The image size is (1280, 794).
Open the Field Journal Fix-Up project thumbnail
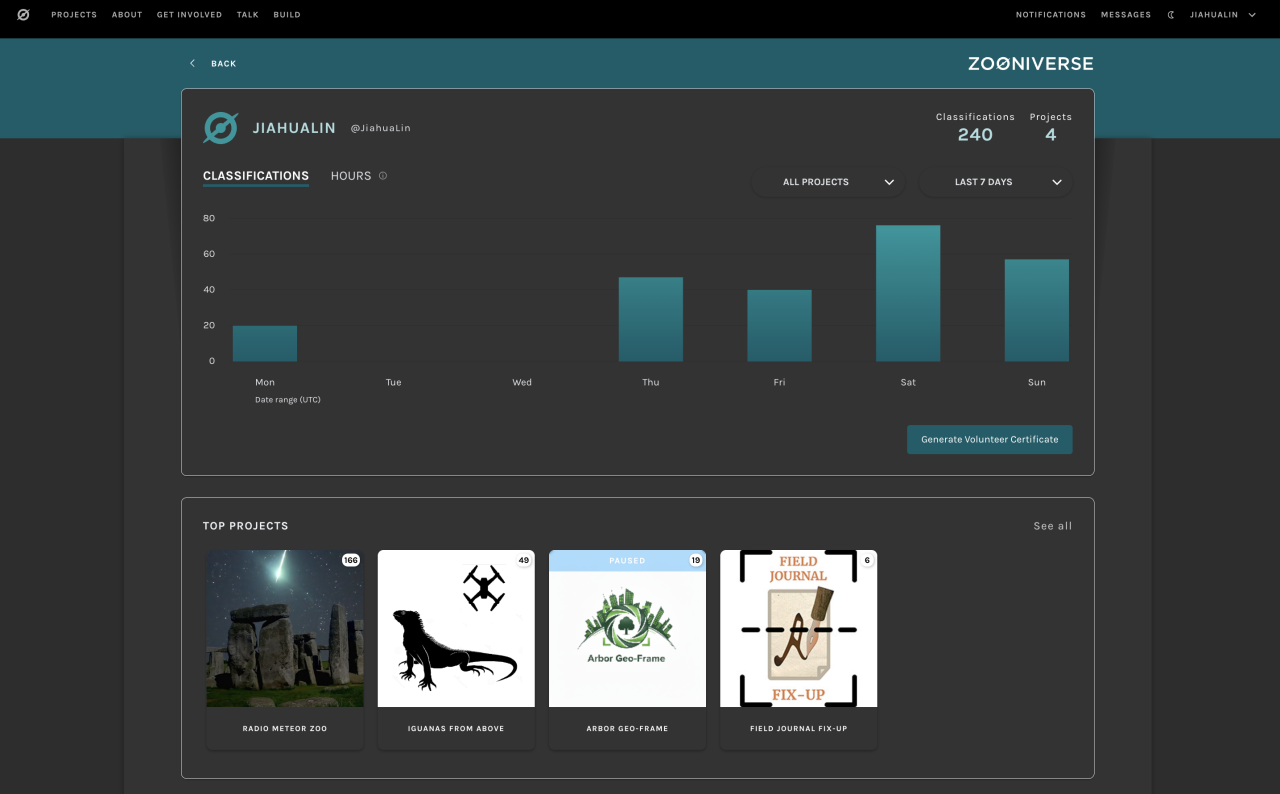pyautogui.click(x=798, y=629)
